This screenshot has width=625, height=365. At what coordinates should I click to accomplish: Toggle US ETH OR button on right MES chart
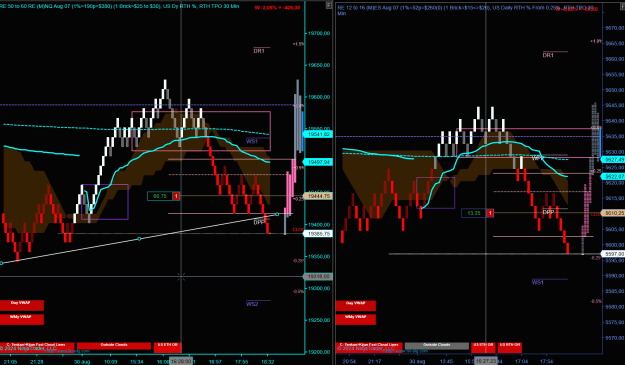coord(483,347)
